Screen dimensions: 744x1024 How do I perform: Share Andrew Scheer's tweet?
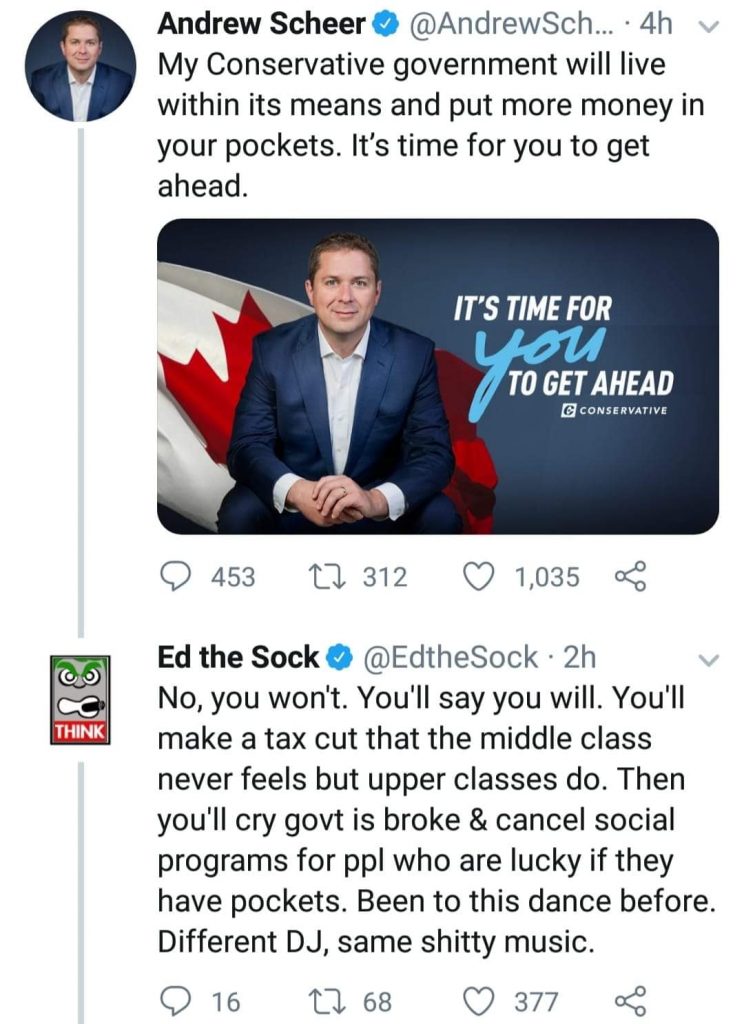point(631,577)
